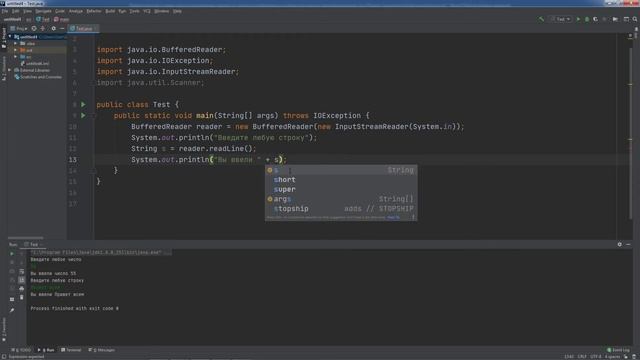Open the VCS menu
The width and height of the screenshot is (640, 360).
click(x=147, y=11)
